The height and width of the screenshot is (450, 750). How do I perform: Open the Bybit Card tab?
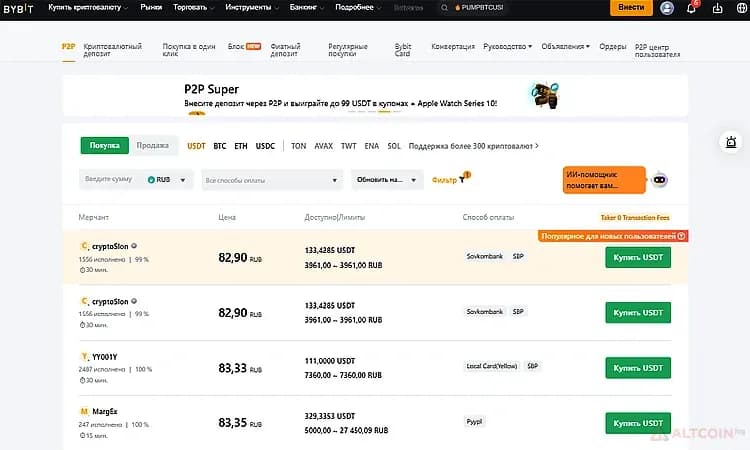(x=403, y=50)
